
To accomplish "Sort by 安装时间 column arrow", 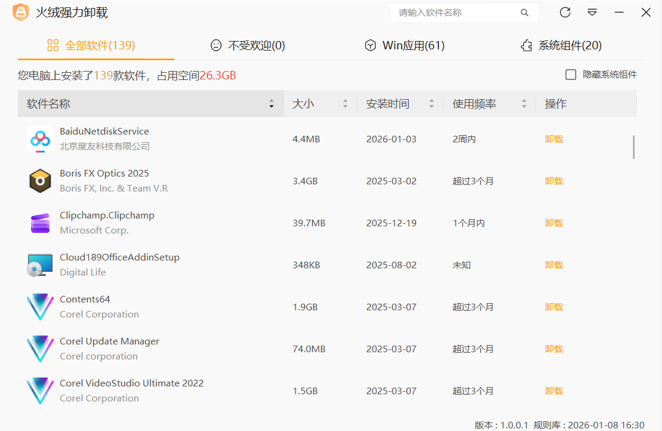I will 431,104.
